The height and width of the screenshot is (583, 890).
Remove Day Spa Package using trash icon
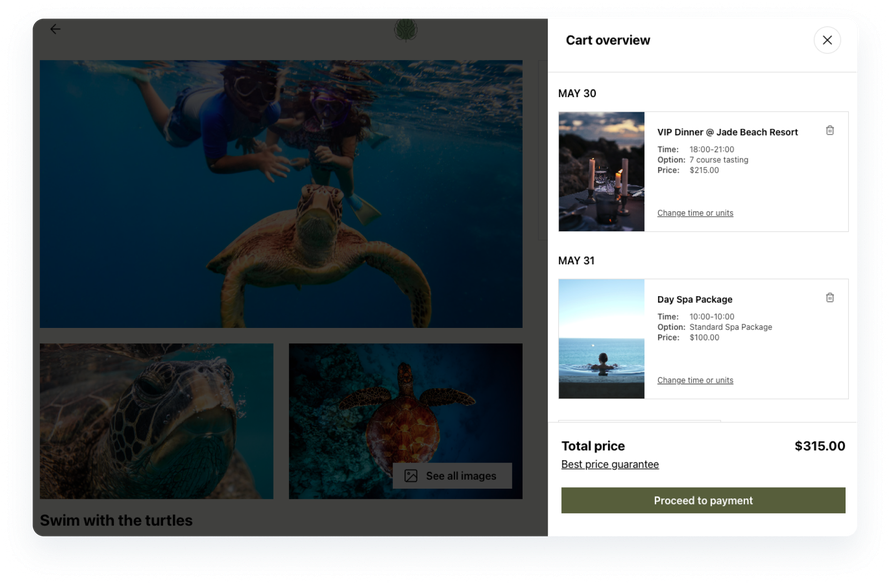(829, 298)
